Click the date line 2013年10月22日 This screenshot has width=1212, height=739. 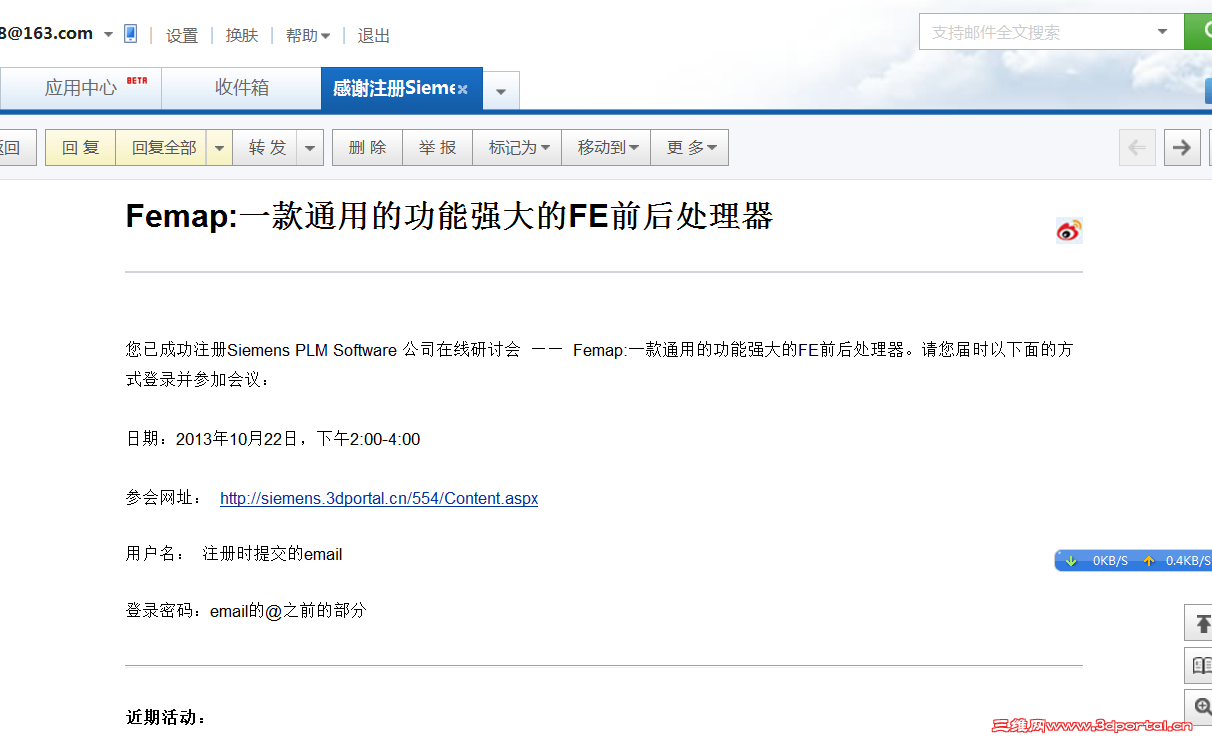click(273, 439)
